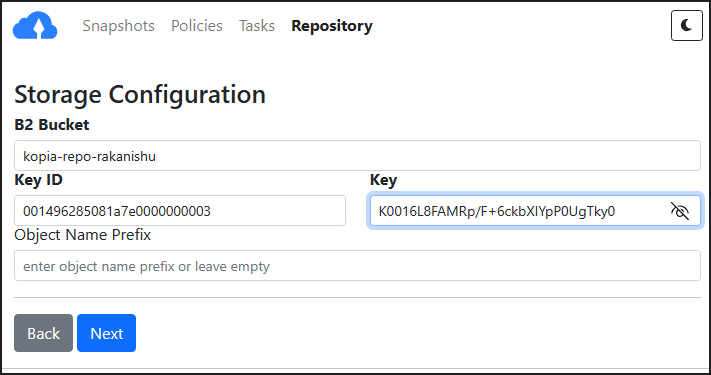711x375 pixels.
Task: Show or hide the Key with the eye icon
Action: 679,211
